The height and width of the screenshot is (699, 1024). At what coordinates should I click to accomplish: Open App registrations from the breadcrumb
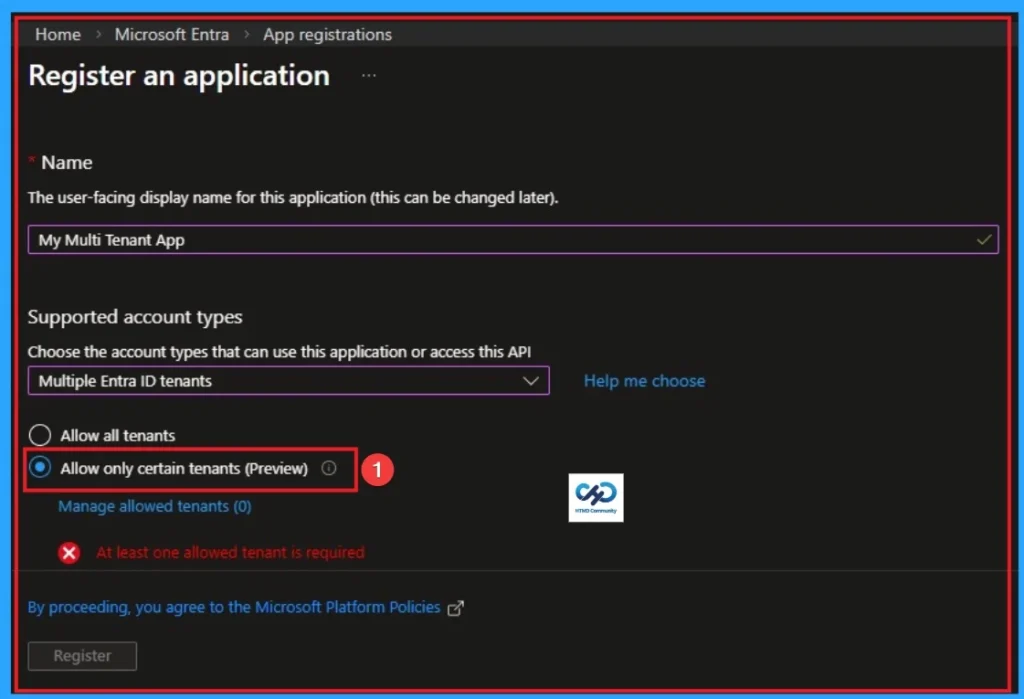pyautogui.click(x=327, y=34)
